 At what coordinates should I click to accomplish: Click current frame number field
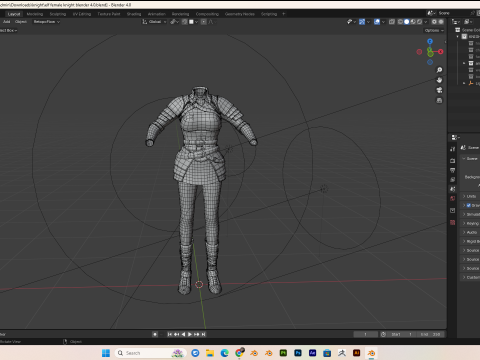point(366,334)
